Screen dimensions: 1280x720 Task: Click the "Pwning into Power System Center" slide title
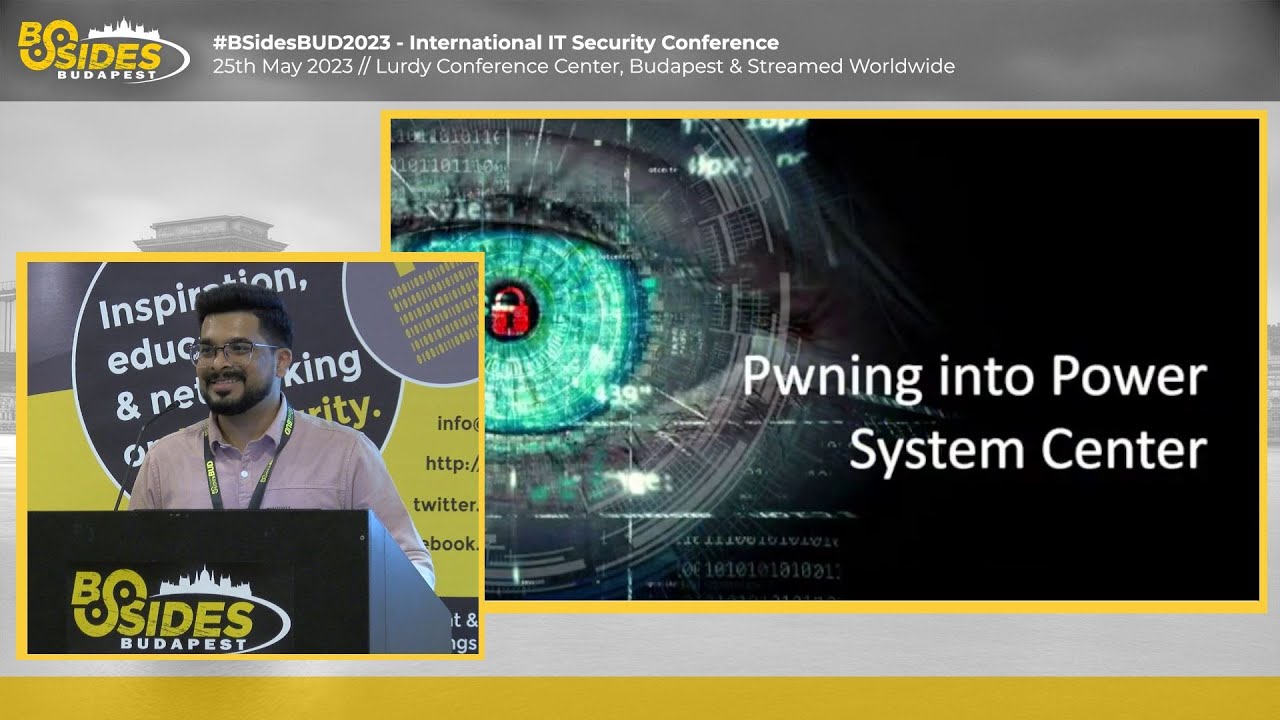(x=974, y=414)
